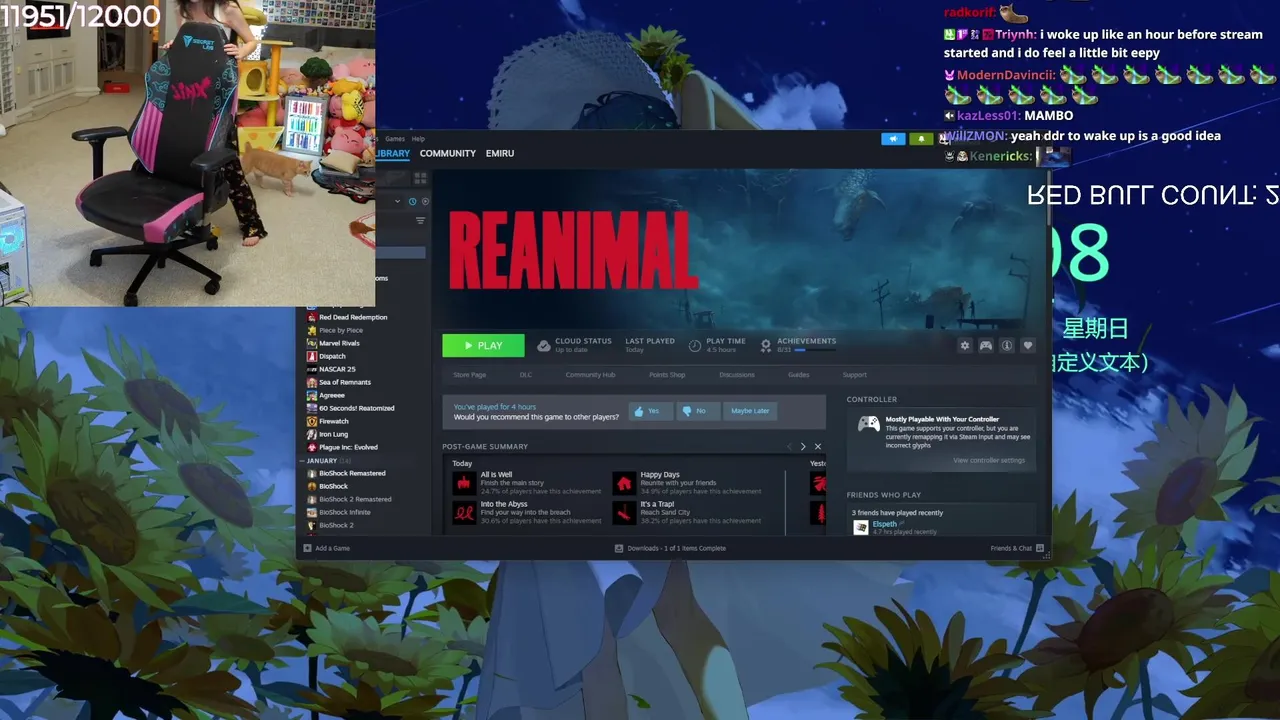Open the library advanced filter options
Screen dimensions: 1280x720
pos(420,220)
